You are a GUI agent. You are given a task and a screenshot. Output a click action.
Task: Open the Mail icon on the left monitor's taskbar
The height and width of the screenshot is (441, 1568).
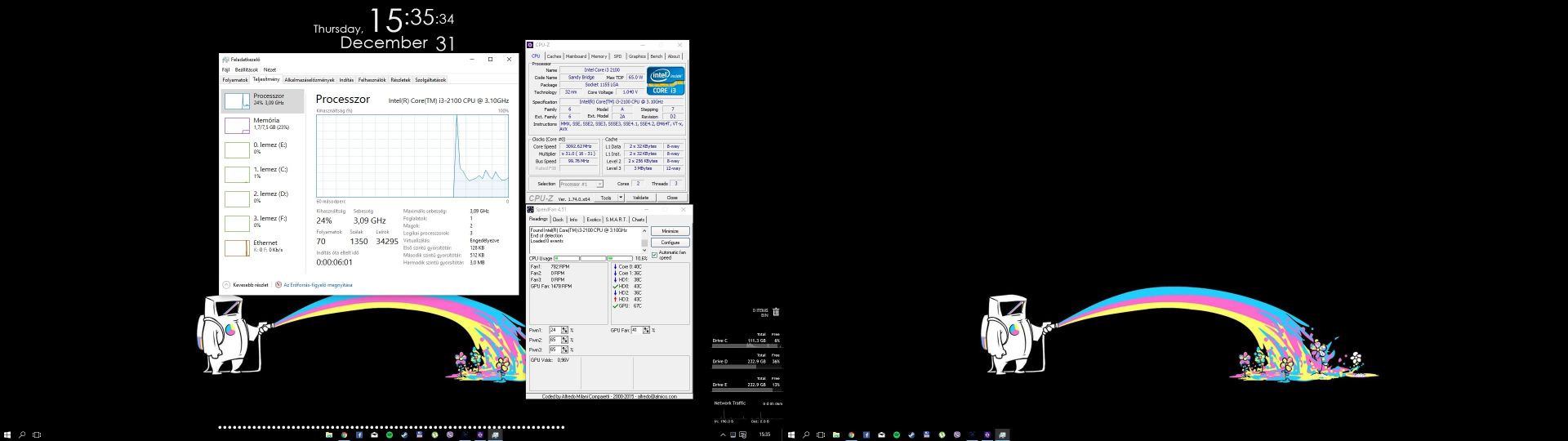374,434
